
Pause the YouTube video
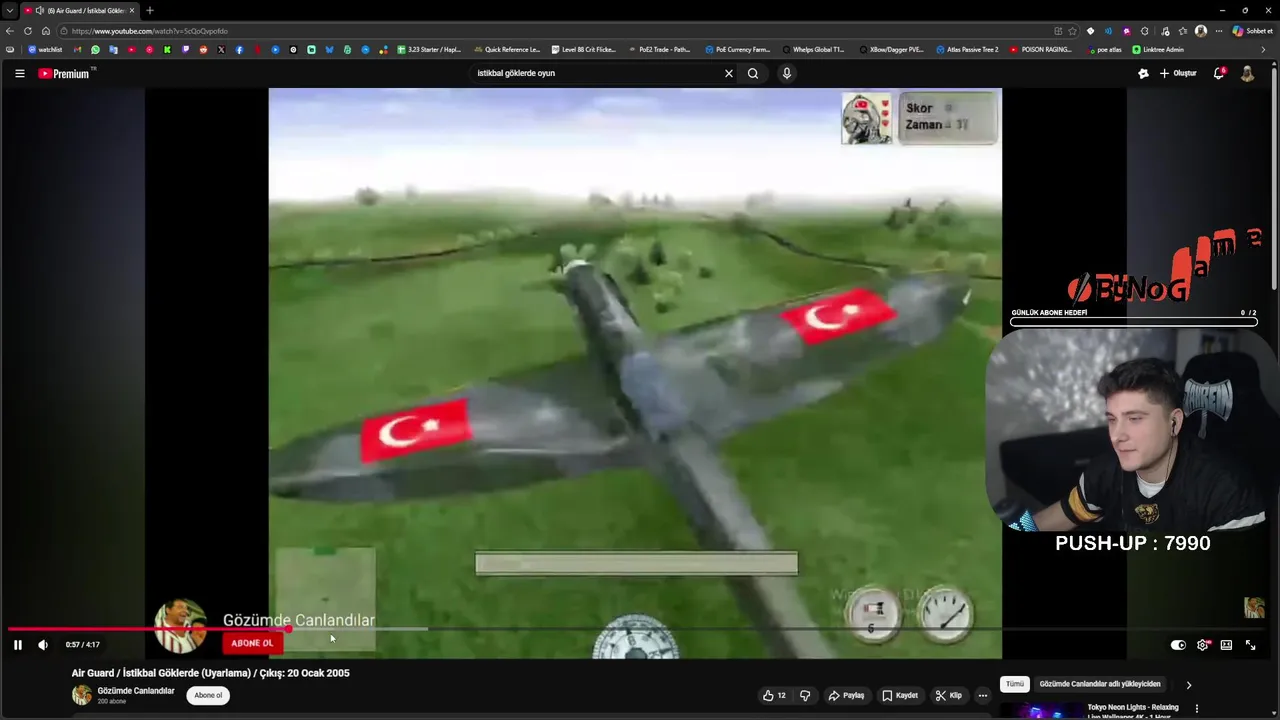17,645
